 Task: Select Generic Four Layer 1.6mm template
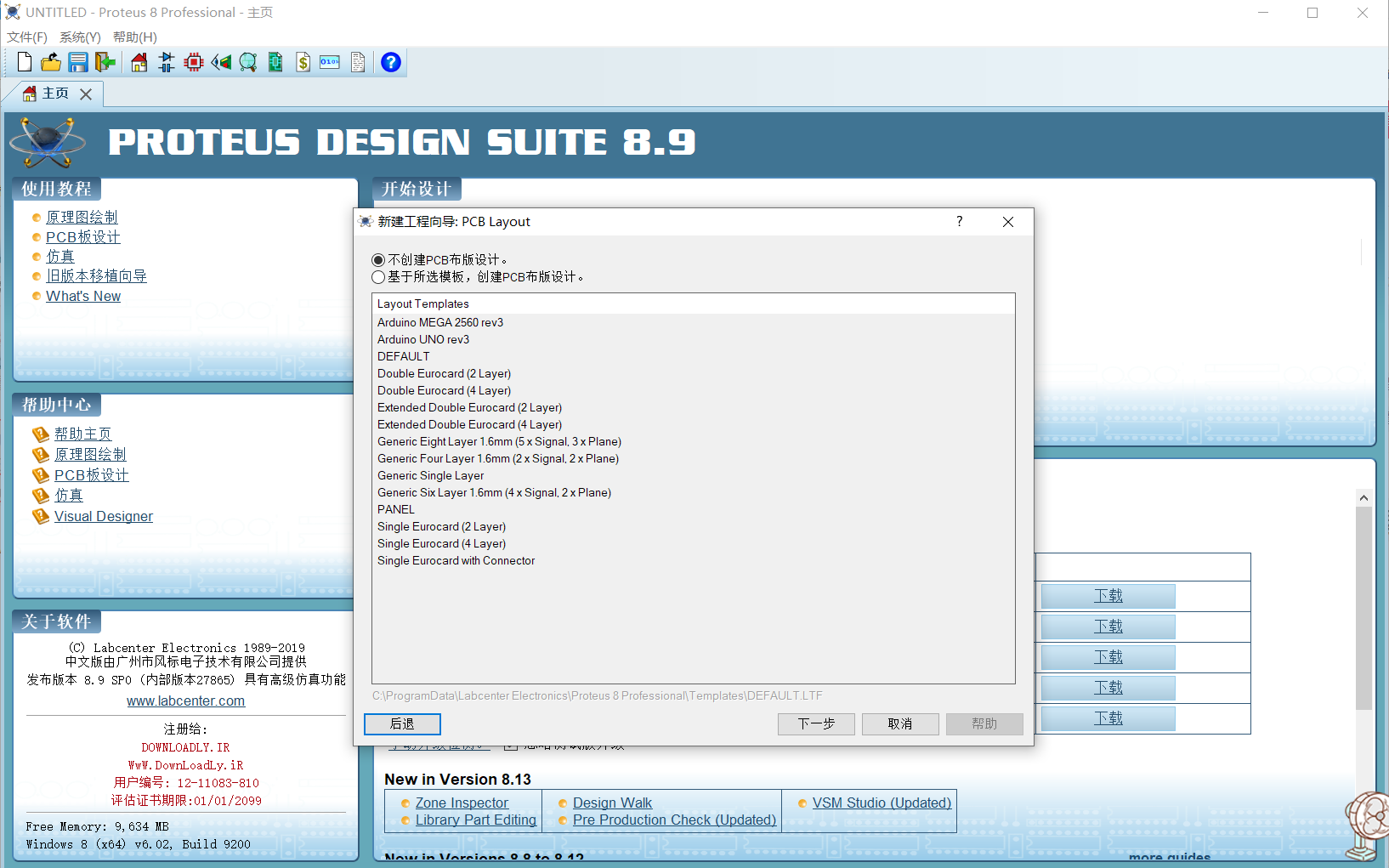[693, 458]
